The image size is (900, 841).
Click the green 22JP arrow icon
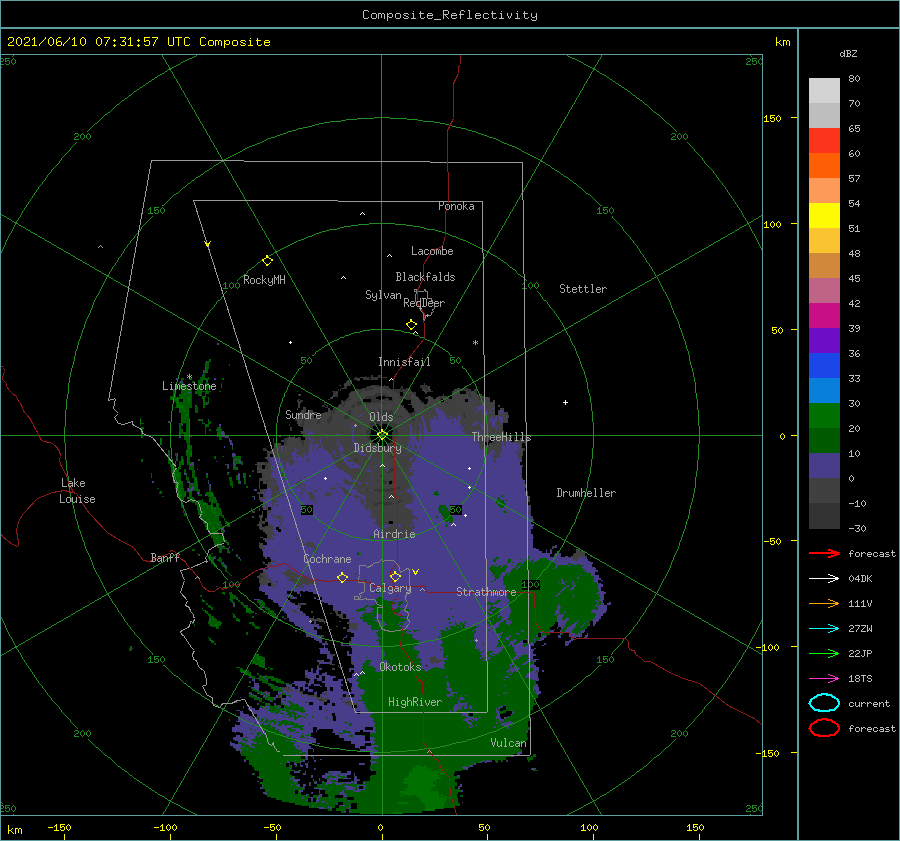[824, 653]
